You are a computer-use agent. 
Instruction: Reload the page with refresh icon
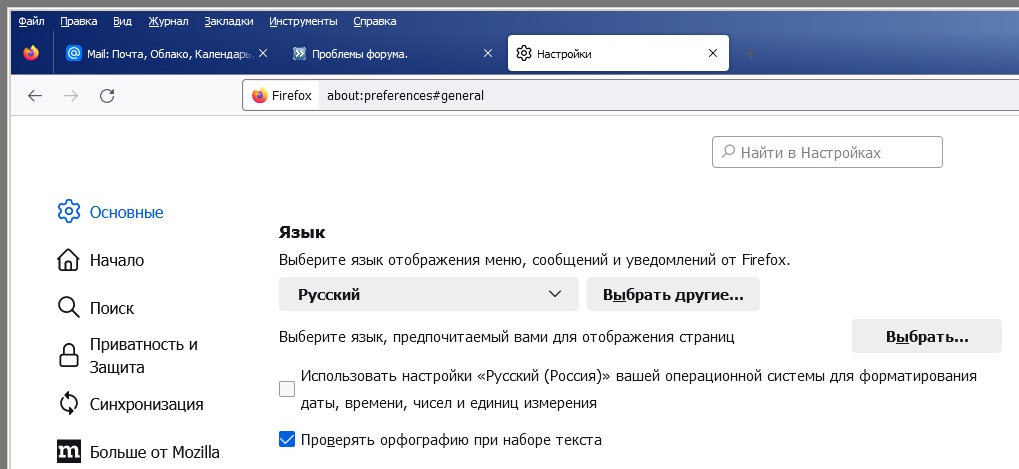click(107, 96)
